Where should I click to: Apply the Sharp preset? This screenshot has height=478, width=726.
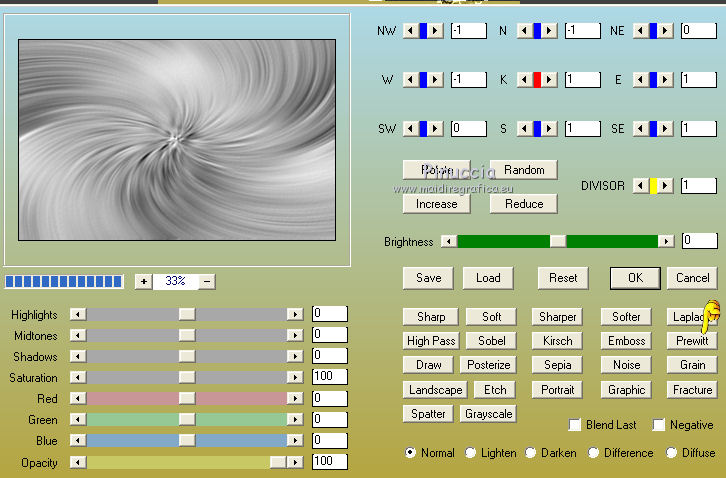[x=431, y=317]
